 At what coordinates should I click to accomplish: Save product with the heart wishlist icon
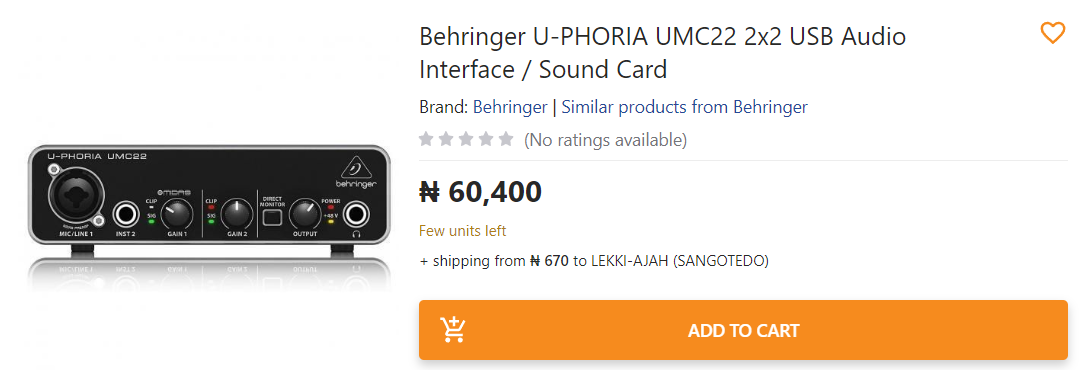[x=1053, y=33]
